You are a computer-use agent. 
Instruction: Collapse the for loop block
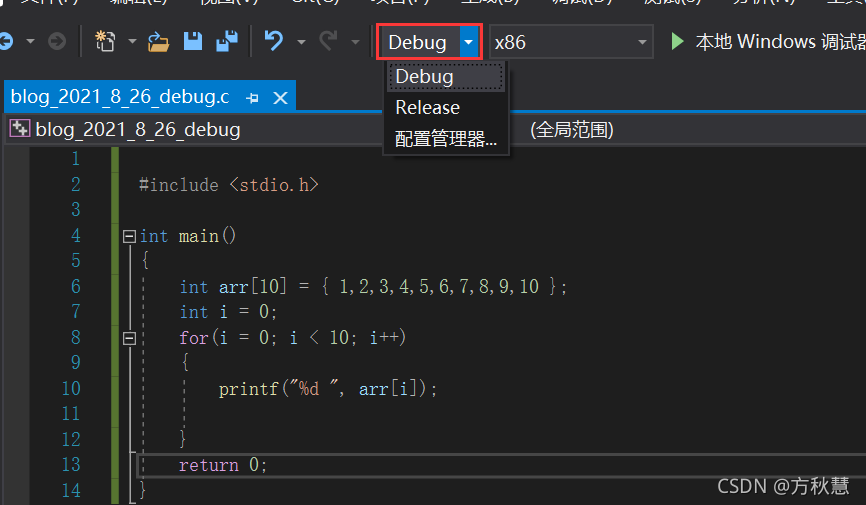pos(129,338)
